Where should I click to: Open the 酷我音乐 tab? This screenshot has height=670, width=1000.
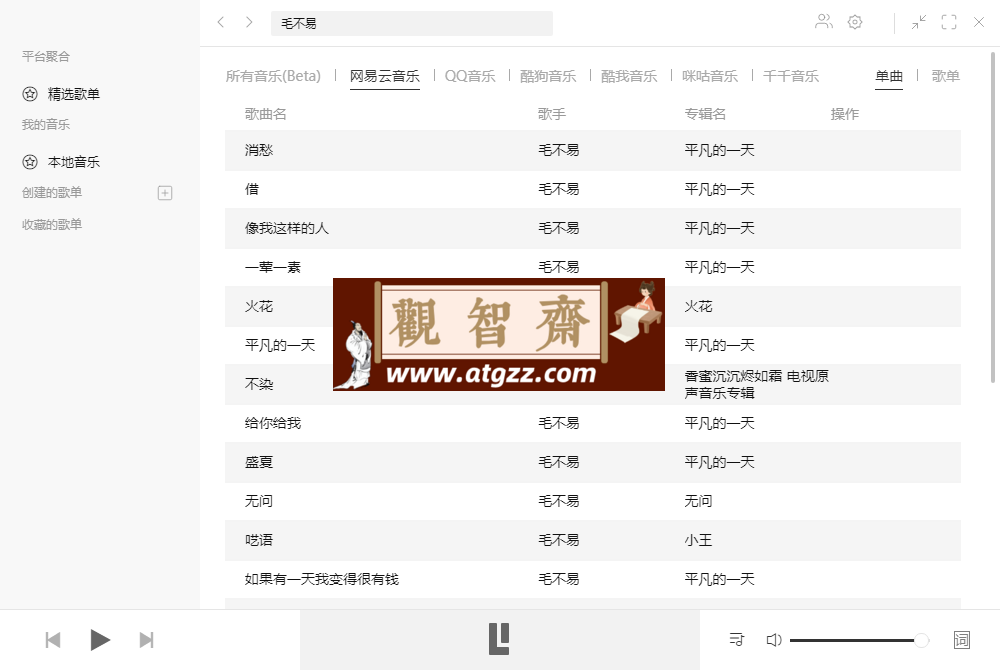tap(629, 76)
